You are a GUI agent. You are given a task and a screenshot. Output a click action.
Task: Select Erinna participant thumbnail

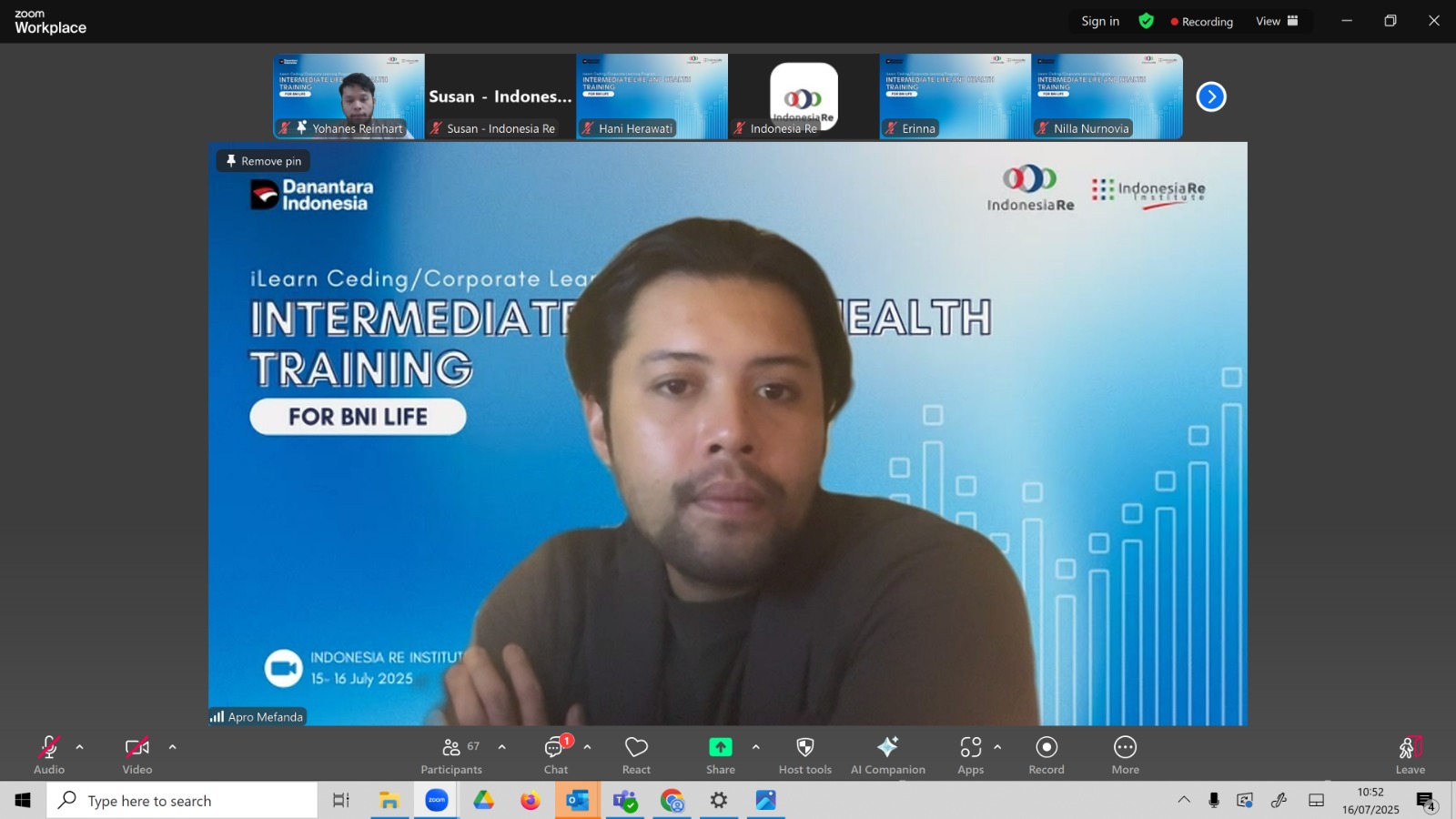pos(955,96)
